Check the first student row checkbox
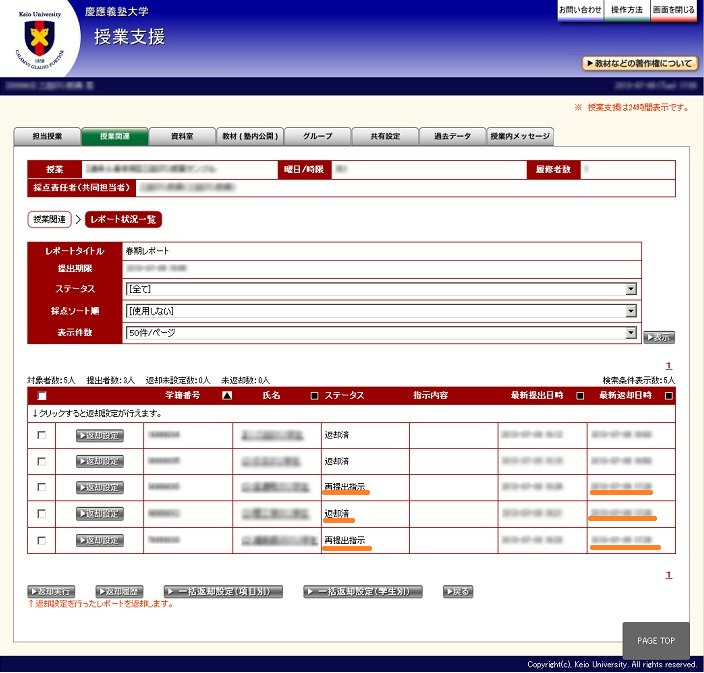This screenshot has width=704, height=673. pyautogui.click(x=41, y=435)
